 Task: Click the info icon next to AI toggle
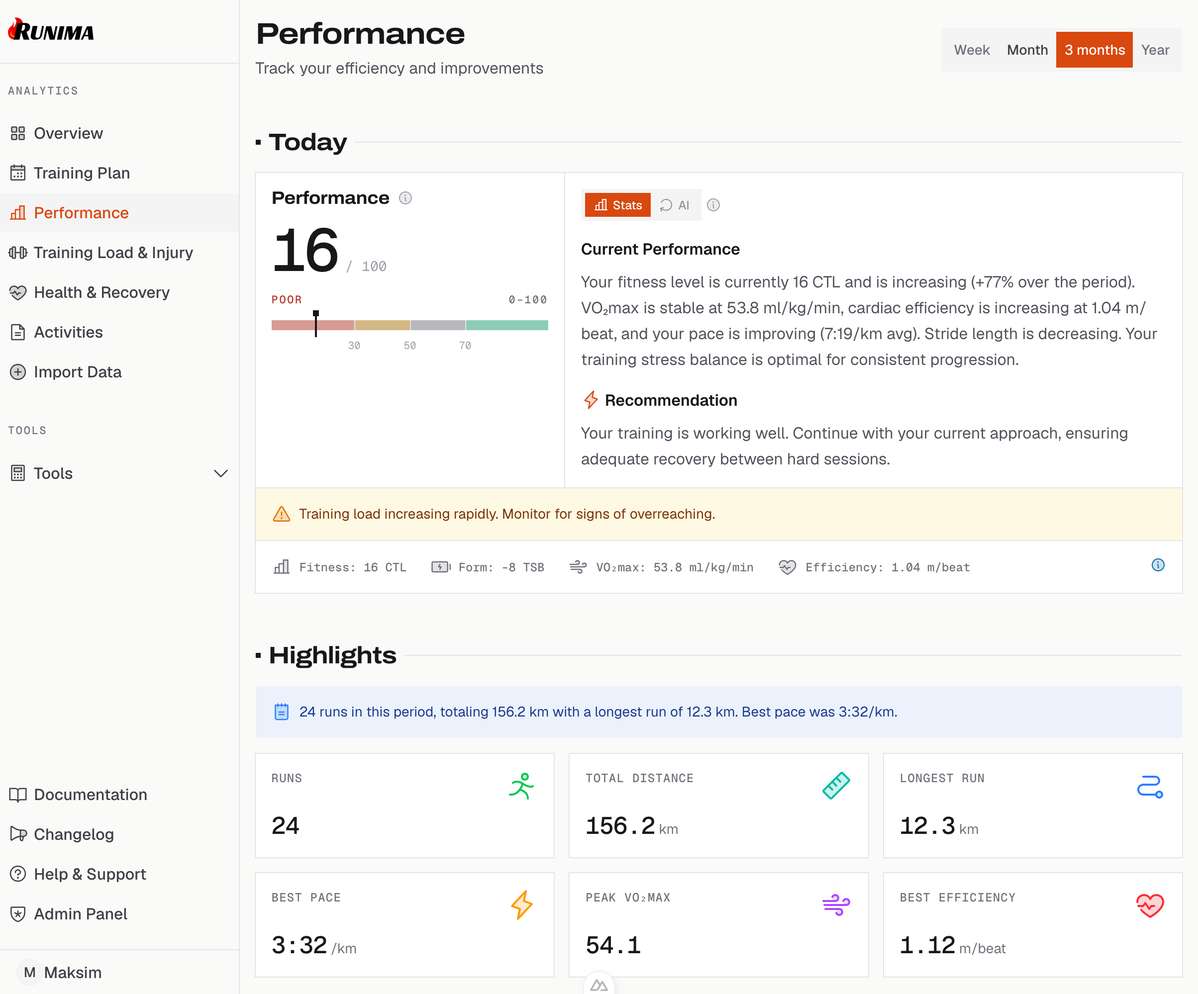pyautogui.click(x=714, y=205)
